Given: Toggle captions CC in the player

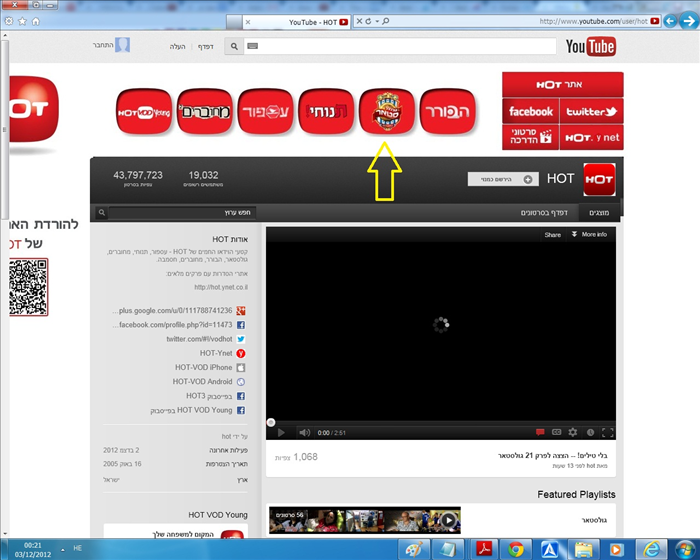Looking at the screenshot, I should 556,432.
